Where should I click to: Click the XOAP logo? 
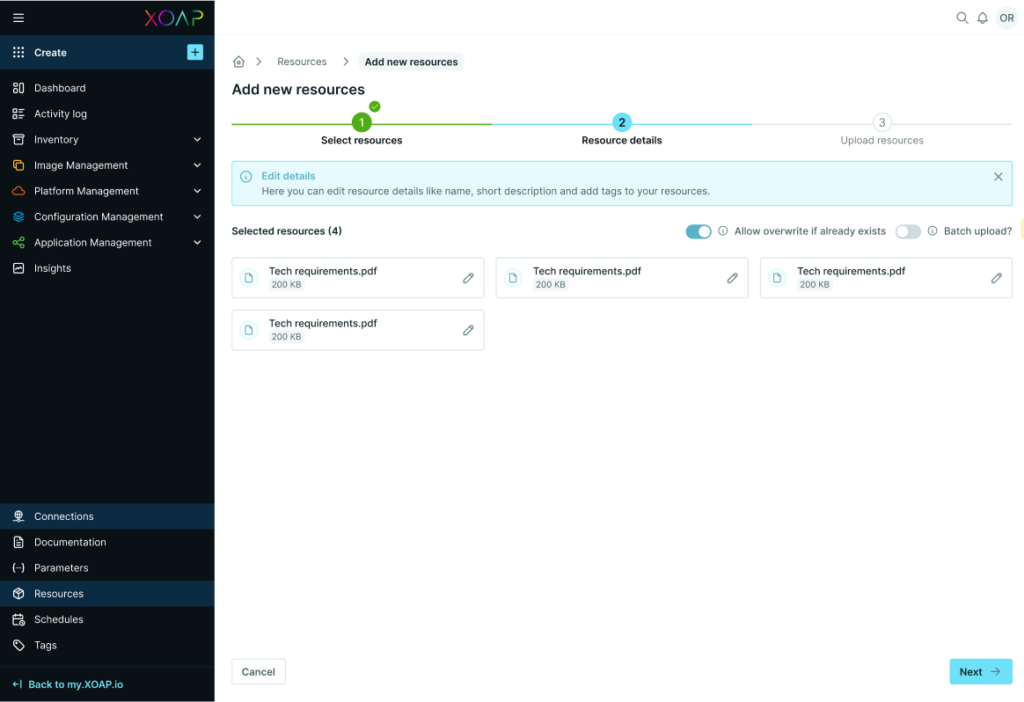(174, 18)
